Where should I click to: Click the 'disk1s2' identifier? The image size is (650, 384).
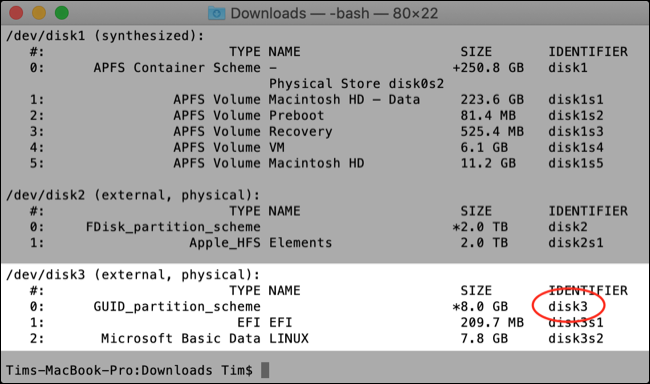(576, 115)
